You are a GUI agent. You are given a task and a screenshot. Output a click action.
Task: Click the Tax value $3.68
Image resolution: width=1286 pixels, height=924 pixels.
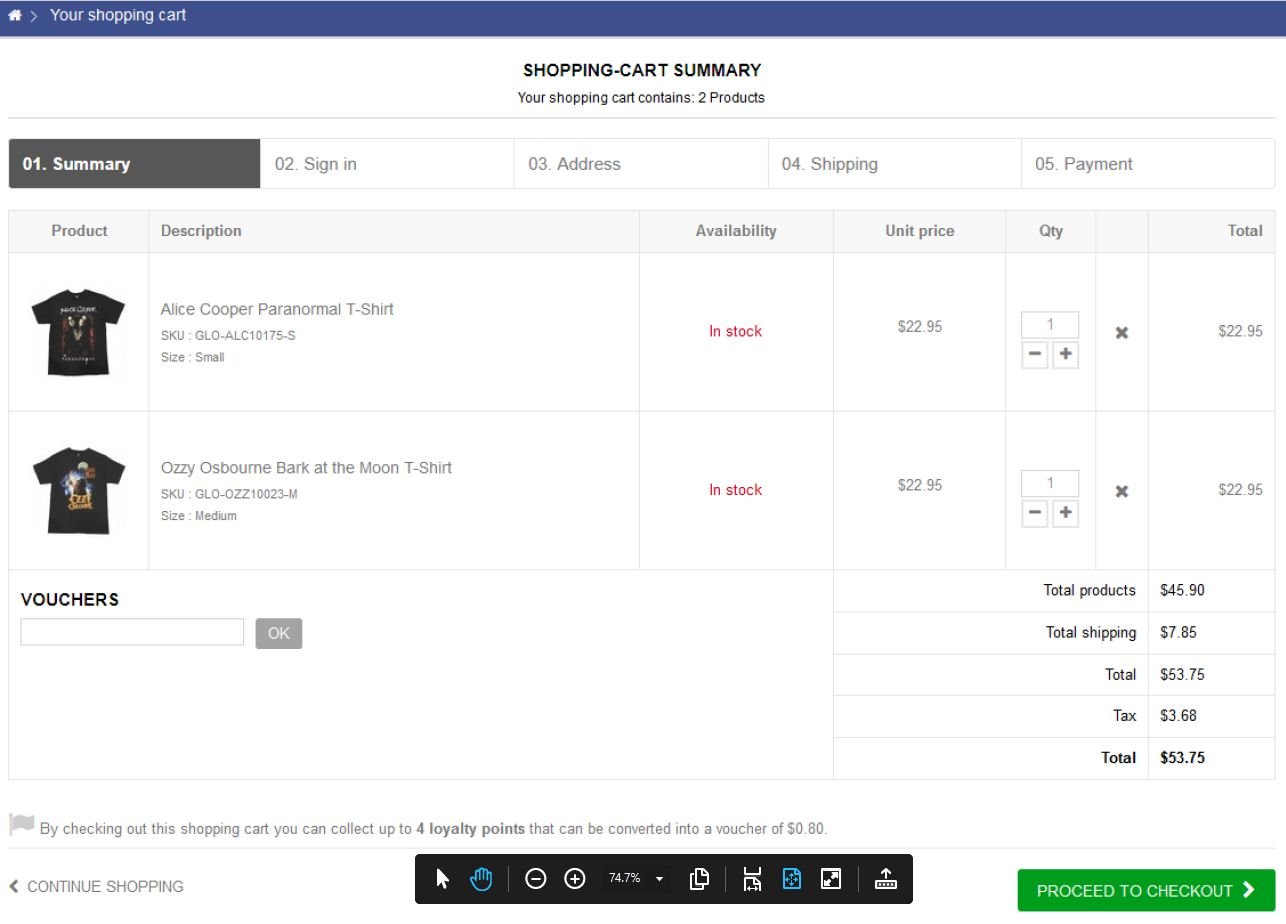[x=1178, y=716]
